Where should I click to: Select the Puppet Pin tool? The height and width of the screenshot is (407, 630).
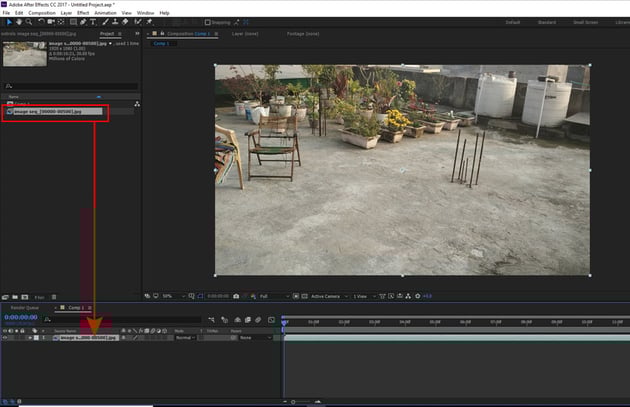pyautogui.click(x=149, y=21)
